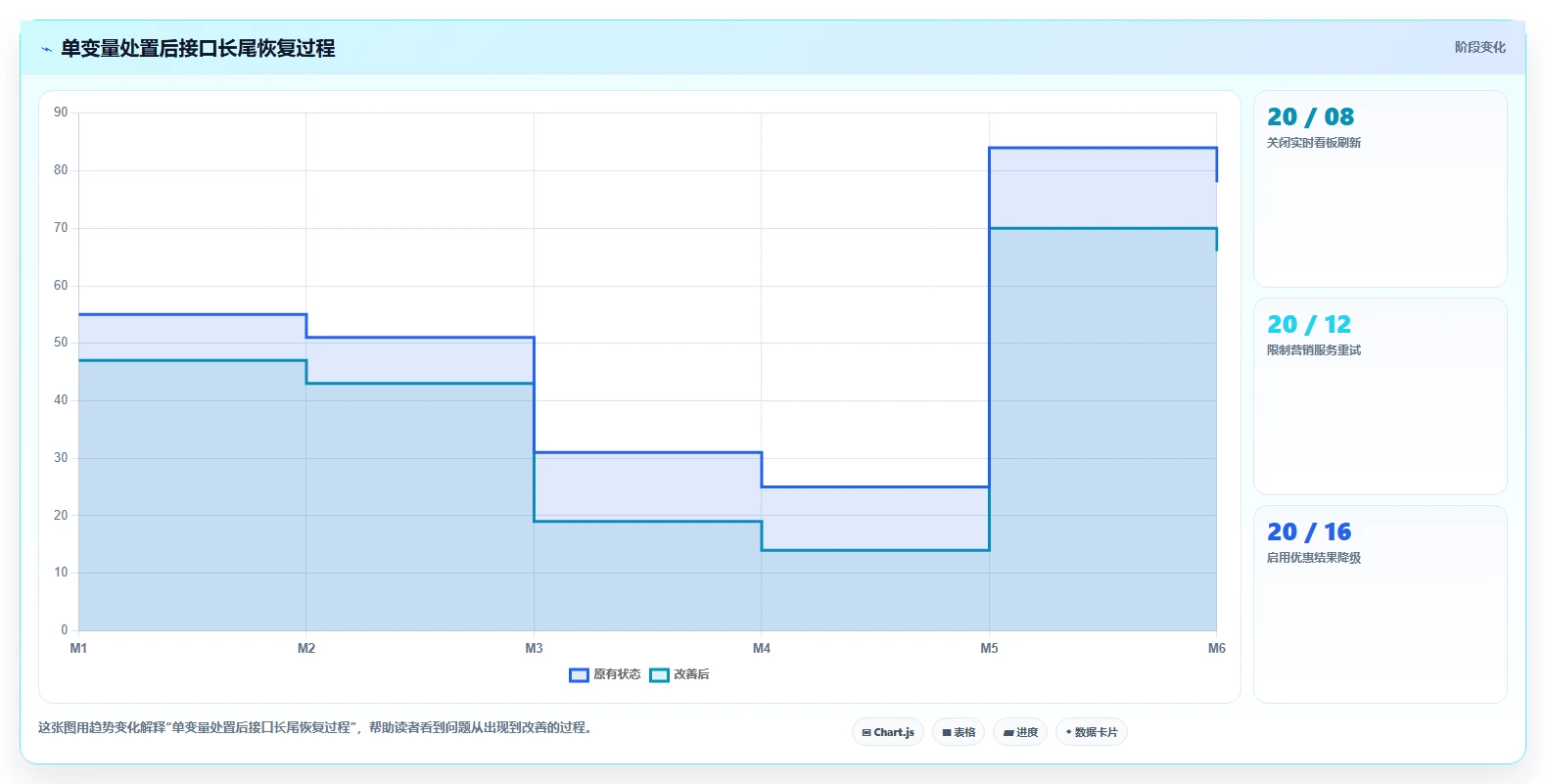Click the M5 x-axis label
Viewport: 1546px width, 784px height.
(x=989, y=648)
